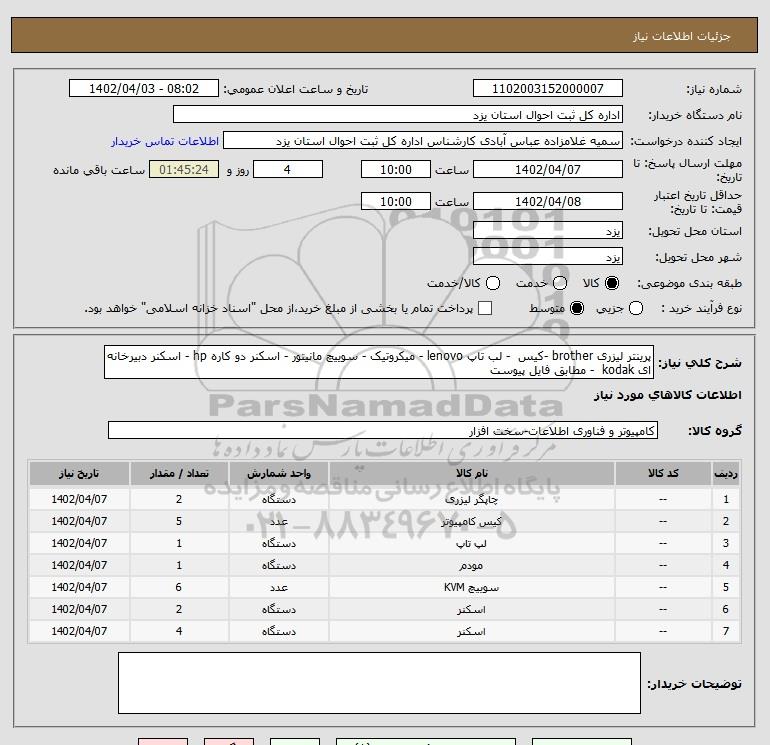The height and width of the screenshot is (745, 770).
Task: Click the delivery city field یزد
Action: [x=548, y=256]
